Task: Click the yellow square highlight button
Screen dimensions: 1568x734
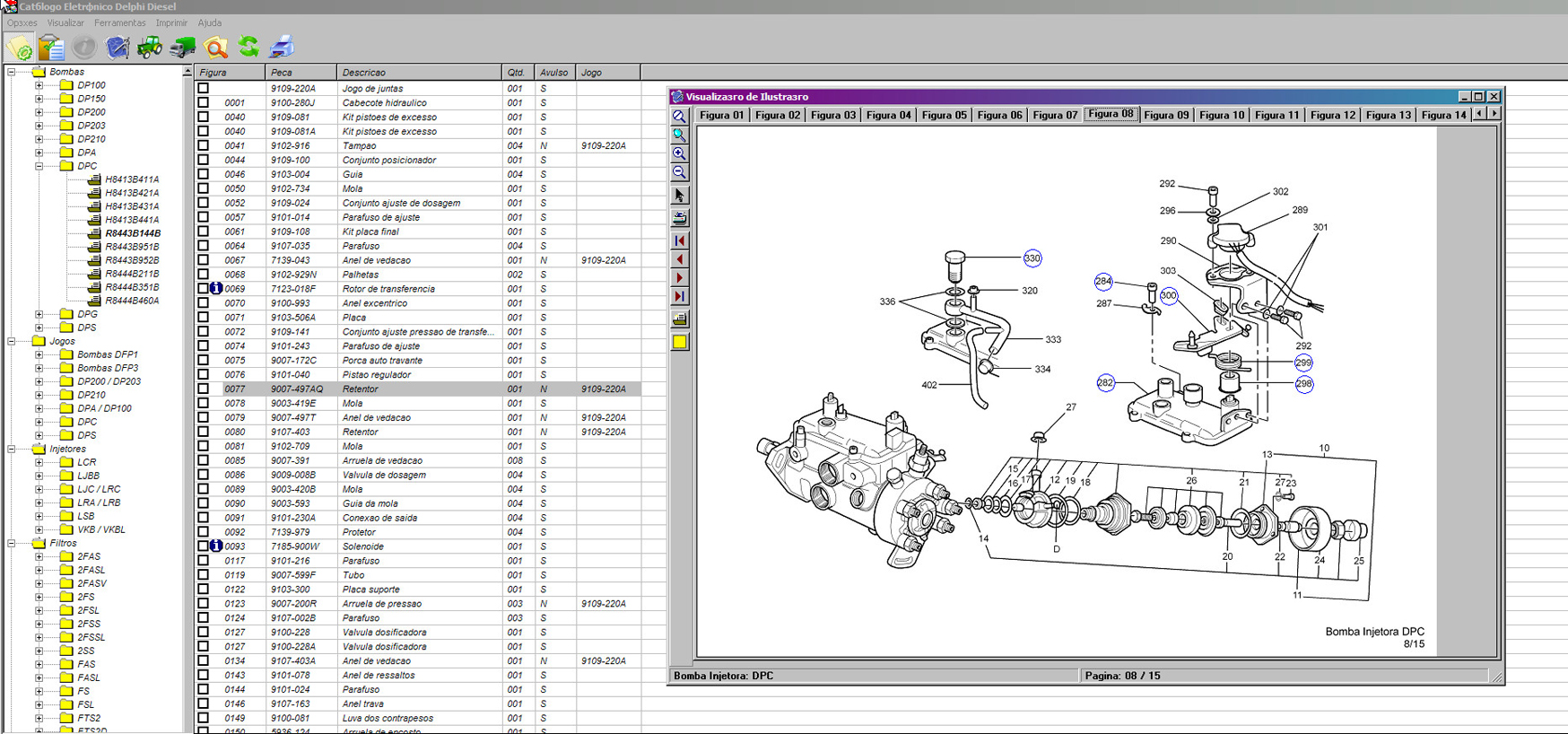Action: click(x=680, y=342)
